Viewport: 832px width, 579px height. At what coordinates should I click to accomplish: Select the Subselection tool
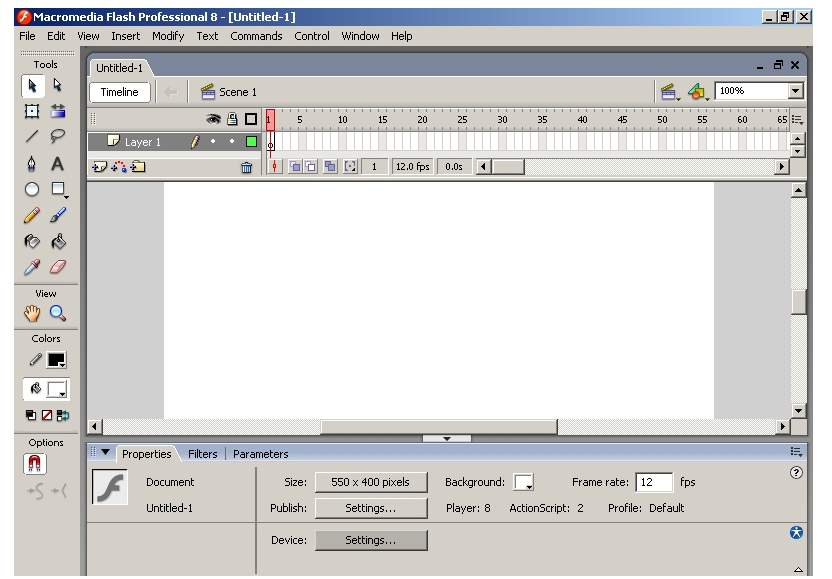click(x=57, y=86)
